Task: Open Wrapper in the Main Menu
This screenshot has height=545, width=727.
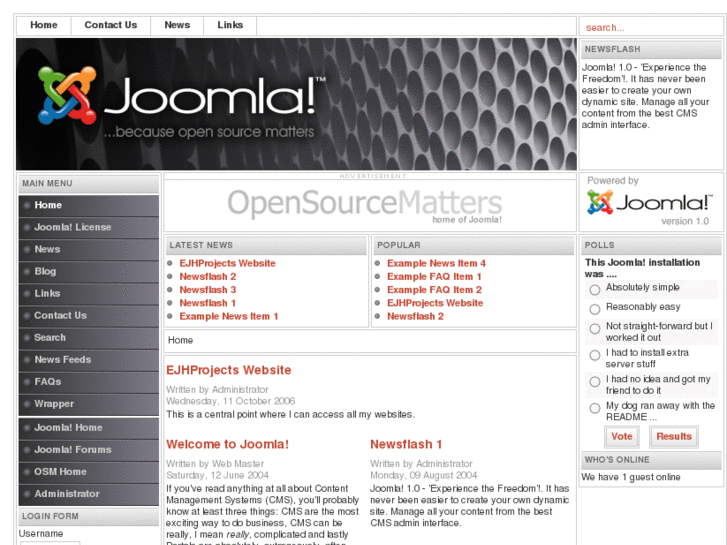Action: point(89,404)
